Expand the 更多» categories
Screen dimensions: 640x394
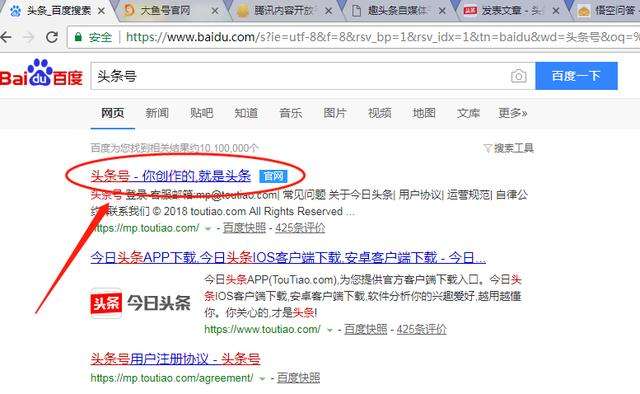click(x=513, y=113)
